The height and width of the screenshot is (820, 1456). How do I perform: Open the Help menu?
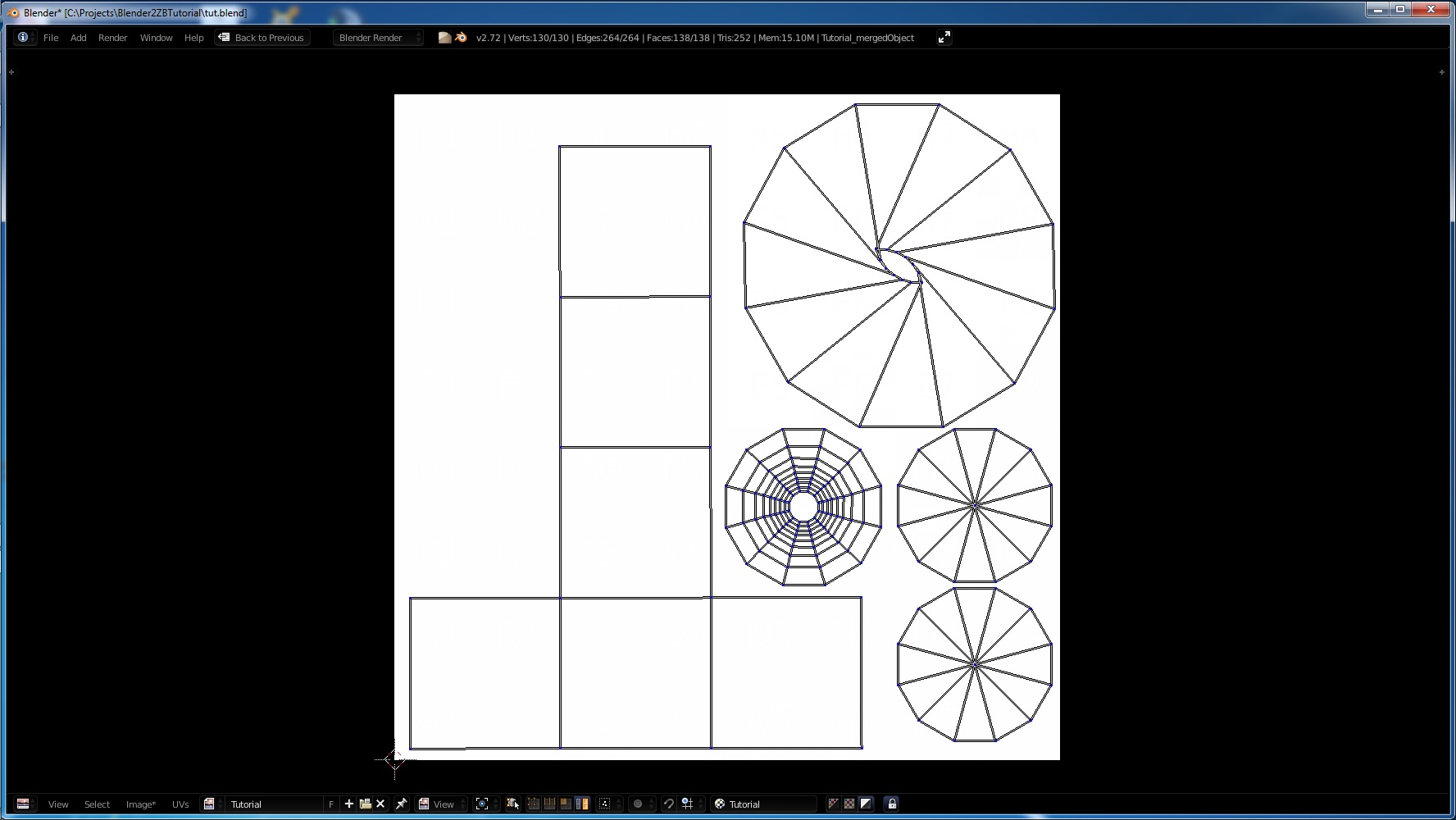[x=194, y=38]
